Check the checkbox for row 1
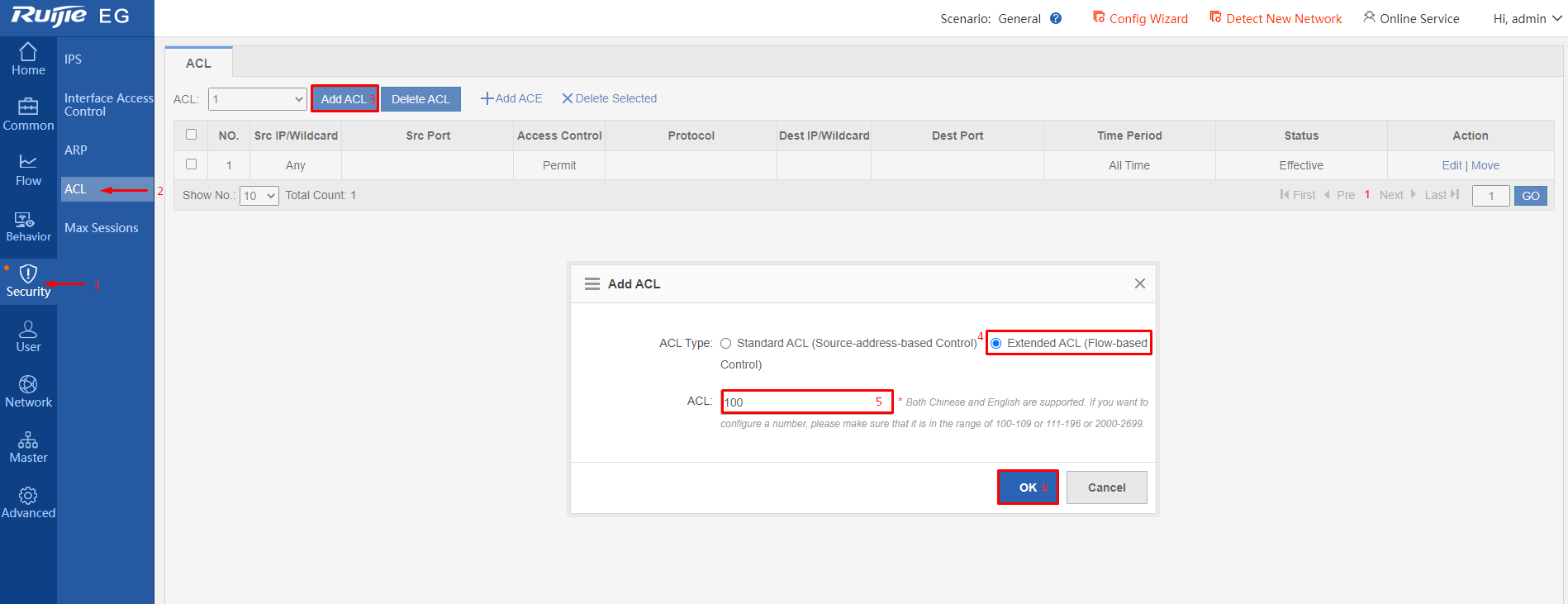This screenshot has width=1568, height=604. (192, 164)
